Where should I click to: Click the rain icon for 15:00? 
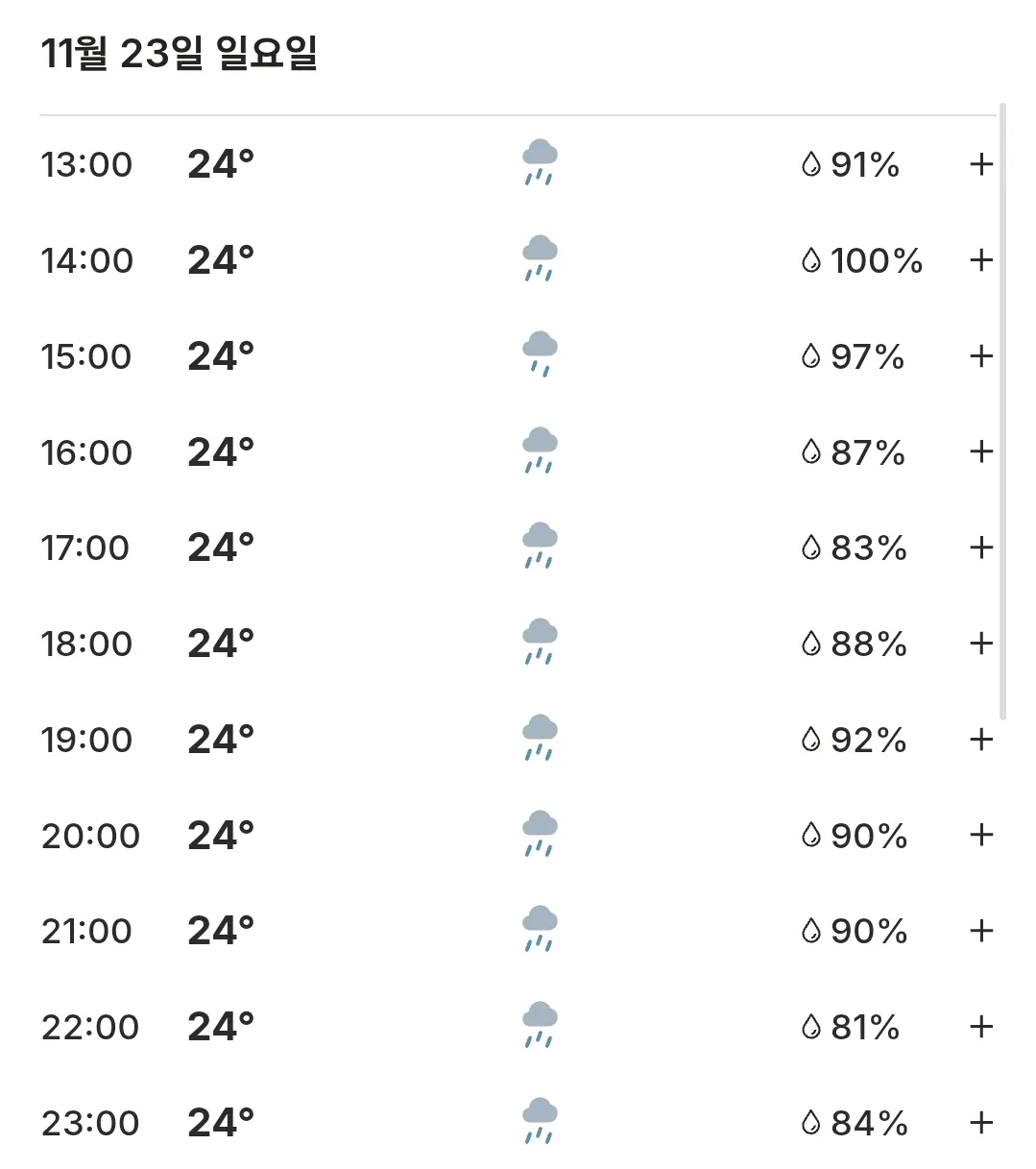coord(540,355)
